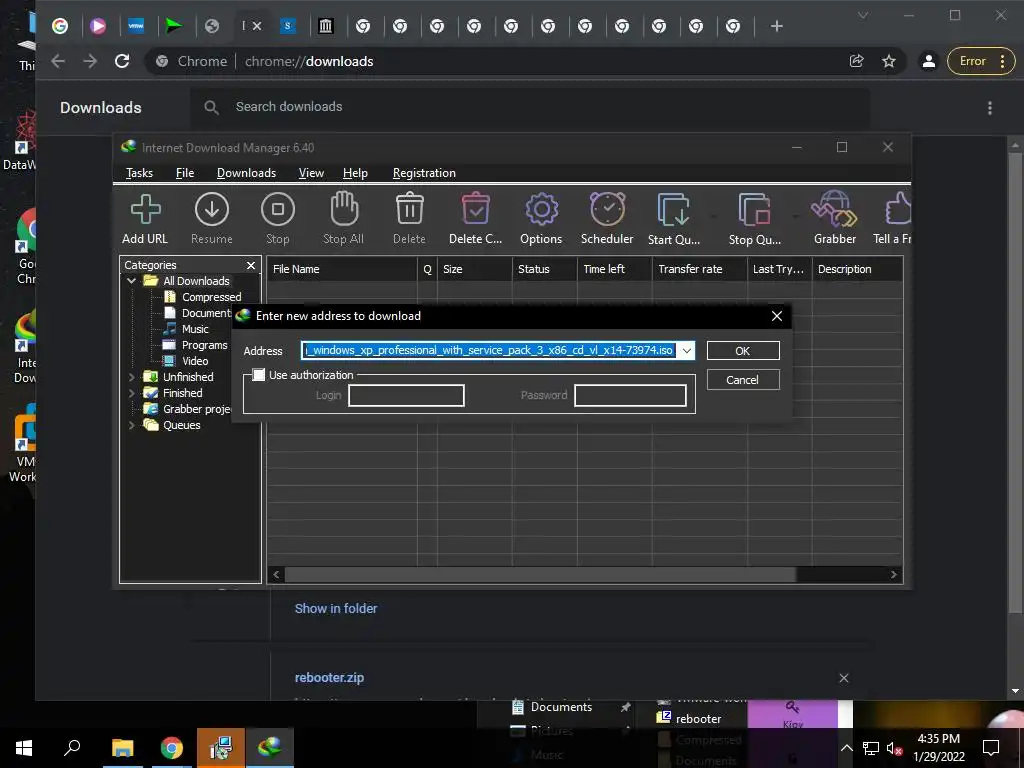Close the Categories panel
The image size is (1024, 768).
point(251,265)
